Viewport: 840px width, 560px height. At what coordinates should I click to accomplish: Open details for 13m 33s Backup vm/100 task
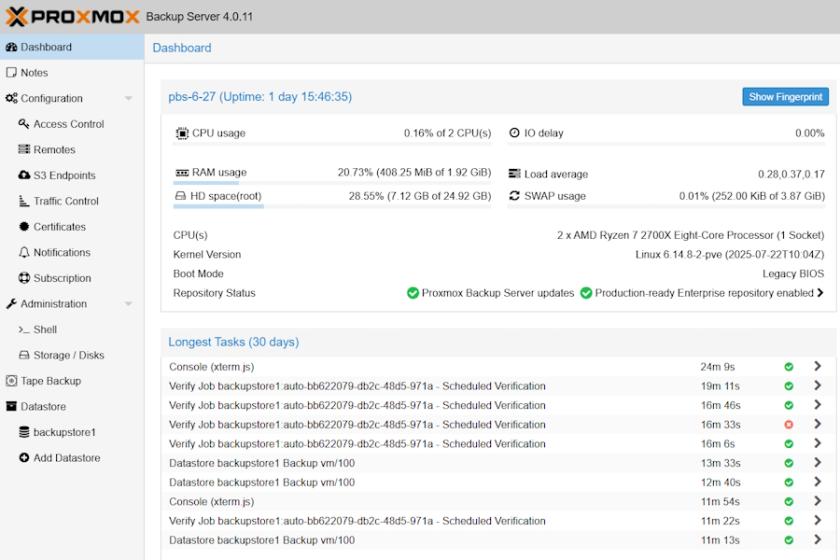pos(818,462)
